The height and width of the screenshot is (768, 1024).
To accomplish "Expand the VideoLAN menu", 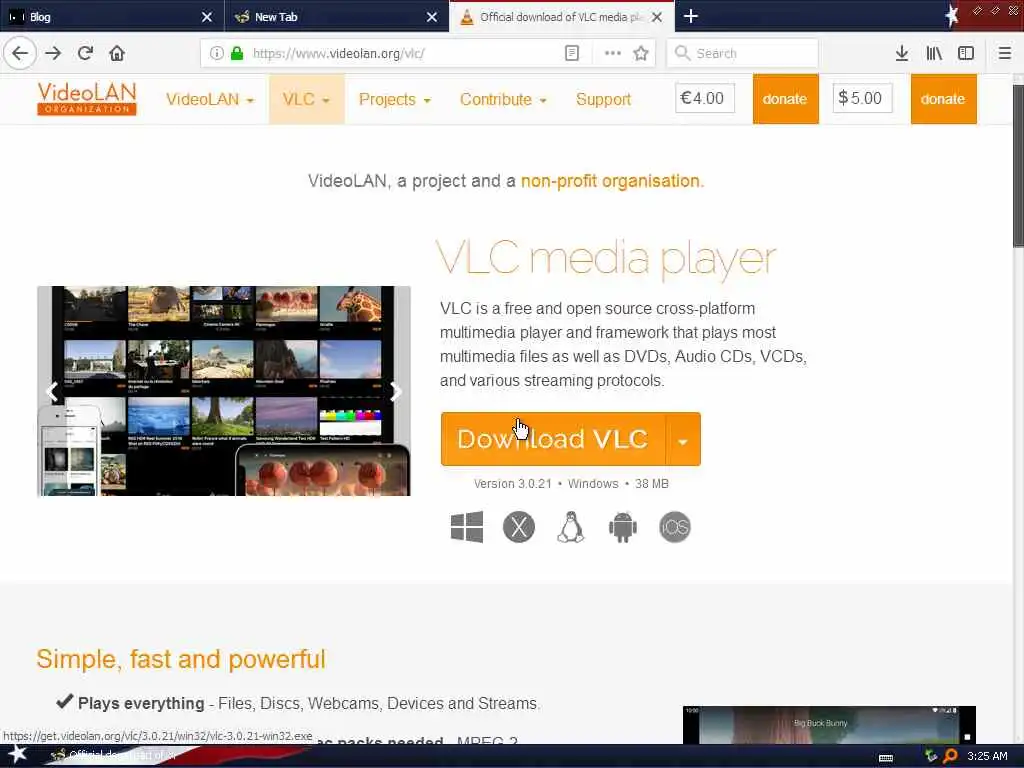I will tap(210, 99).
